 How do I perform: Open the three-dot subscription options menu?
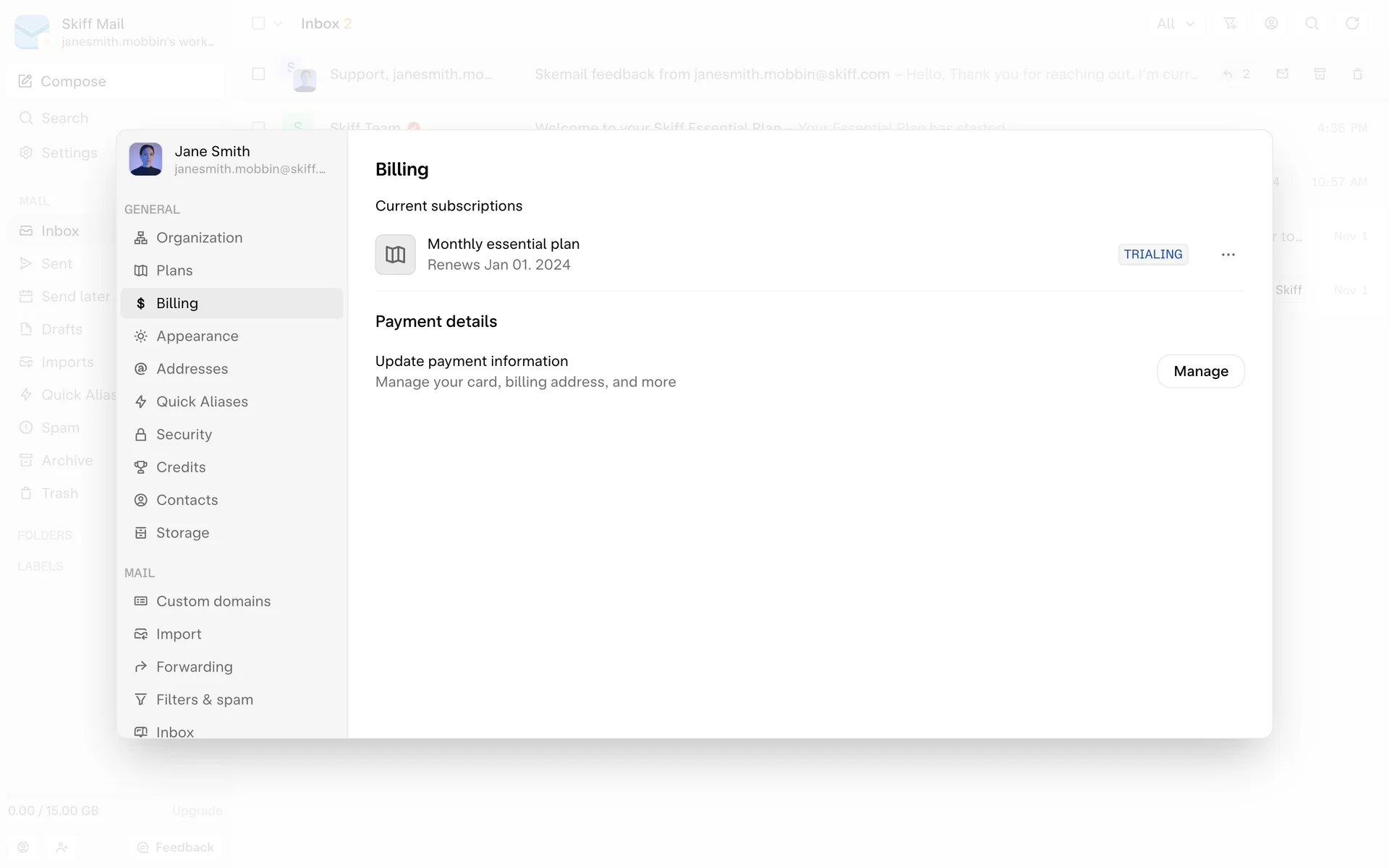pos(1228,255)
